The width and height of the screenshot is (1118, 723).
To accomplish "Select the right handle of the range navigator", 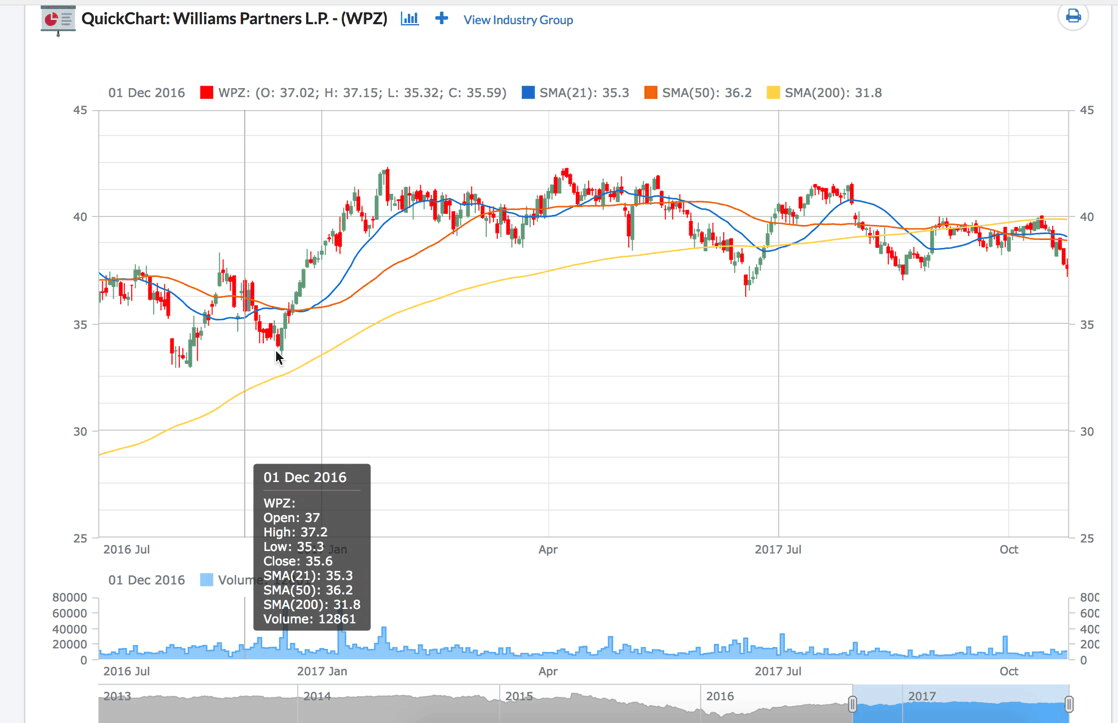I will coord(1069,704).
